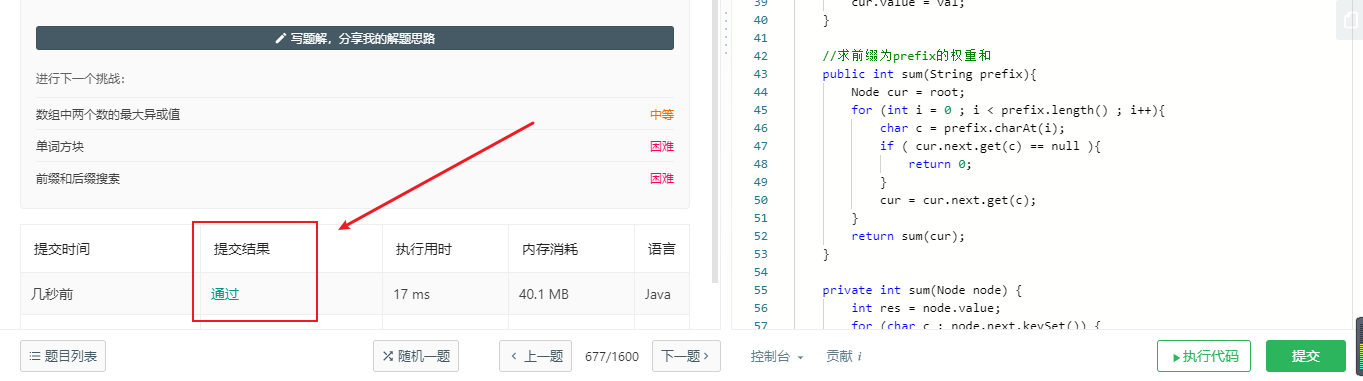
Task: Click the shuffle icon on 随机一题
Action: (389, 356)
